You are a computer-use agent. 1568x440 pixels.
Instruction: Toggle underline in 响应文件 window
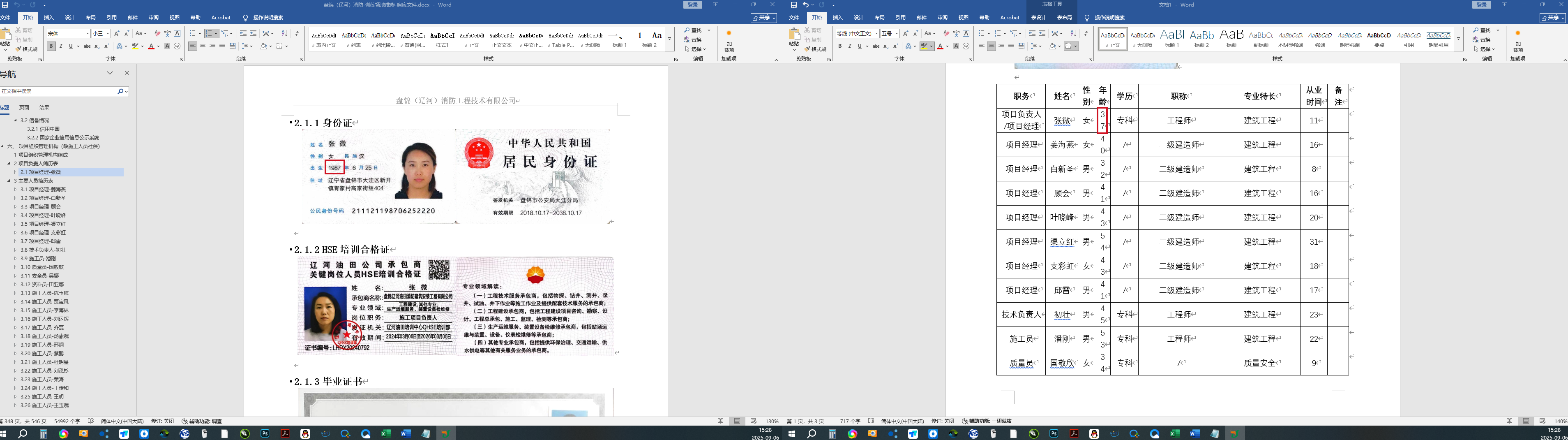(71, 46)
